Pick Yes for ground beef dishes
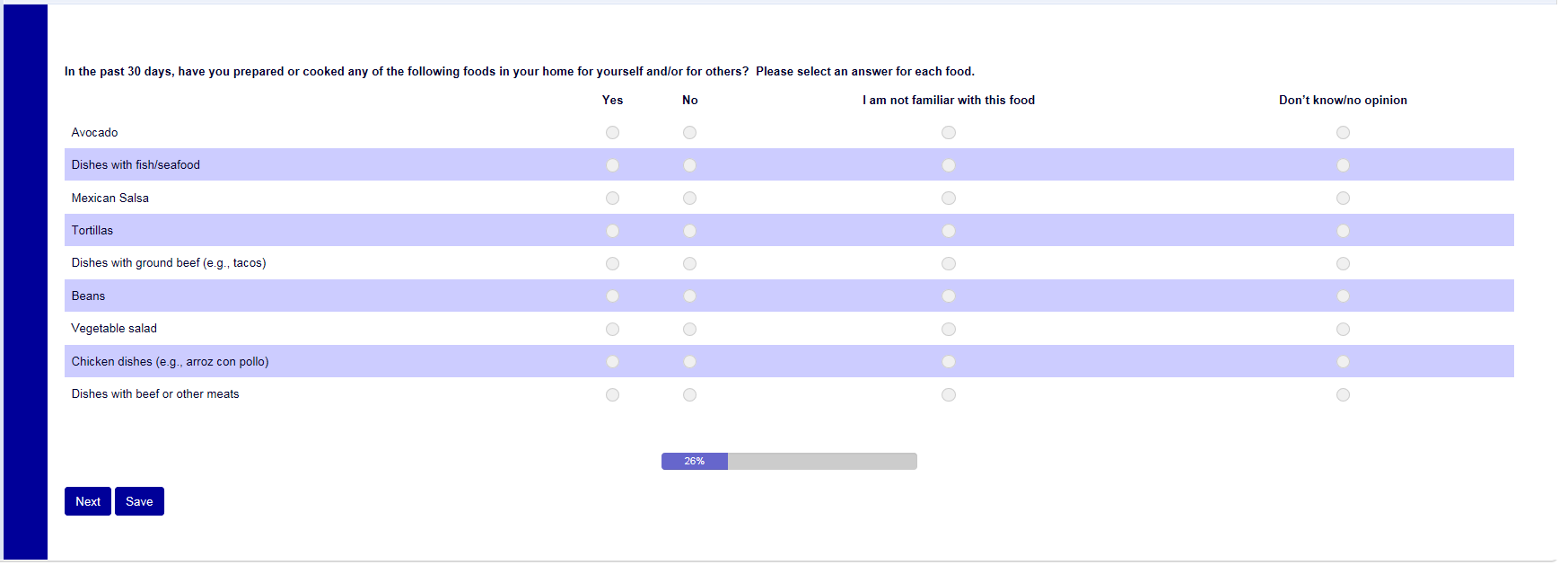This screenshot has width=1568, height=565. 612,264
